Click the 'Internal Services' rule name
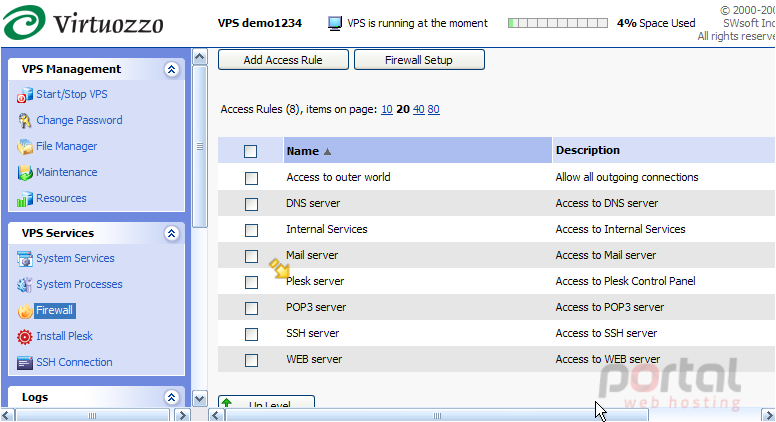The height and width of the screenshot is (422, 776). [x=327, y=229]
